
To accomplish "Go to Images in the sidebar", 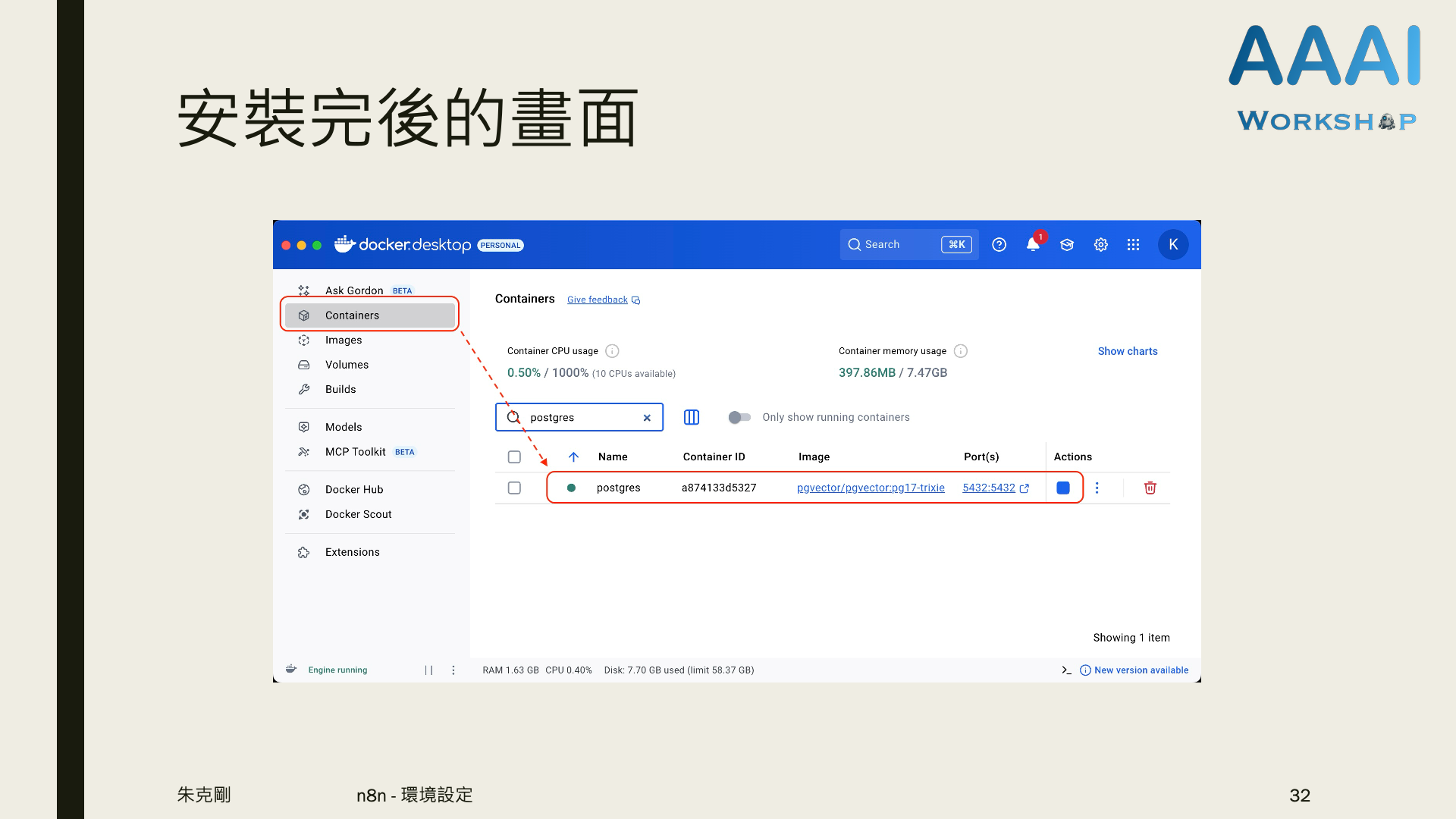I will [x=344, y=340].
